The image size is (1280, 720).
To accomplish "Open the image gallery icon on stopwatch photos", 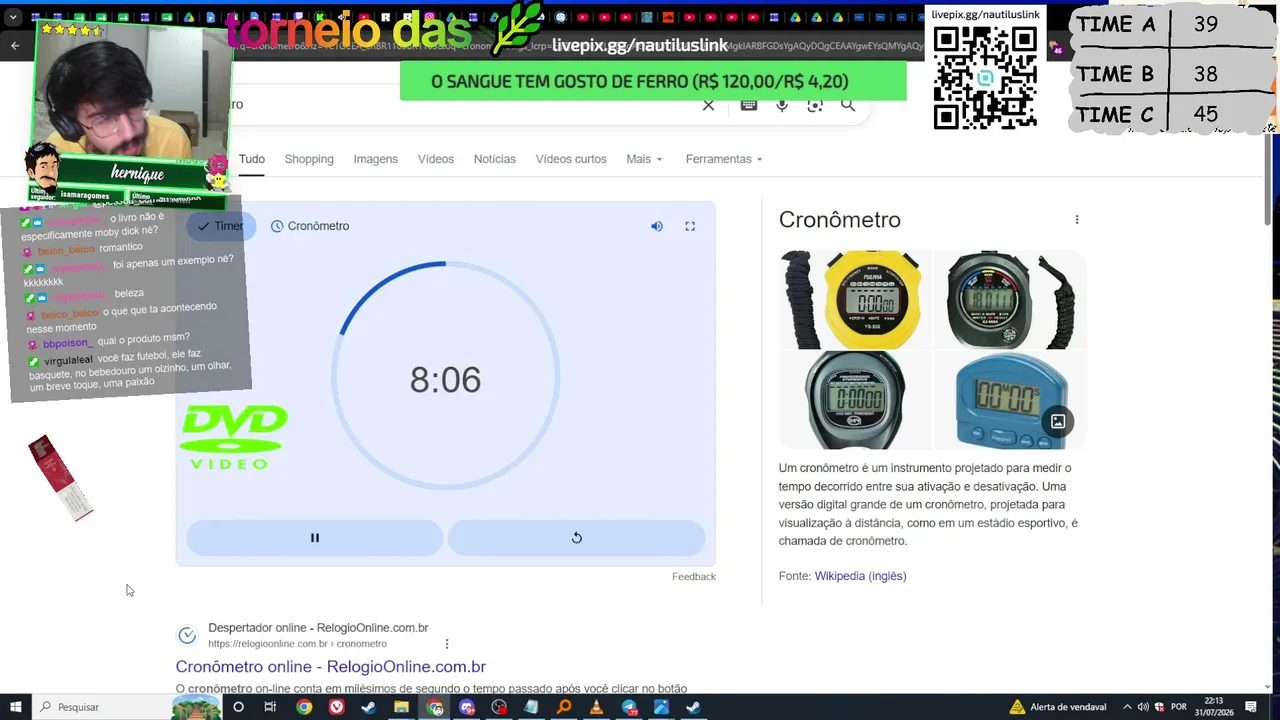I will point(1058,422).
